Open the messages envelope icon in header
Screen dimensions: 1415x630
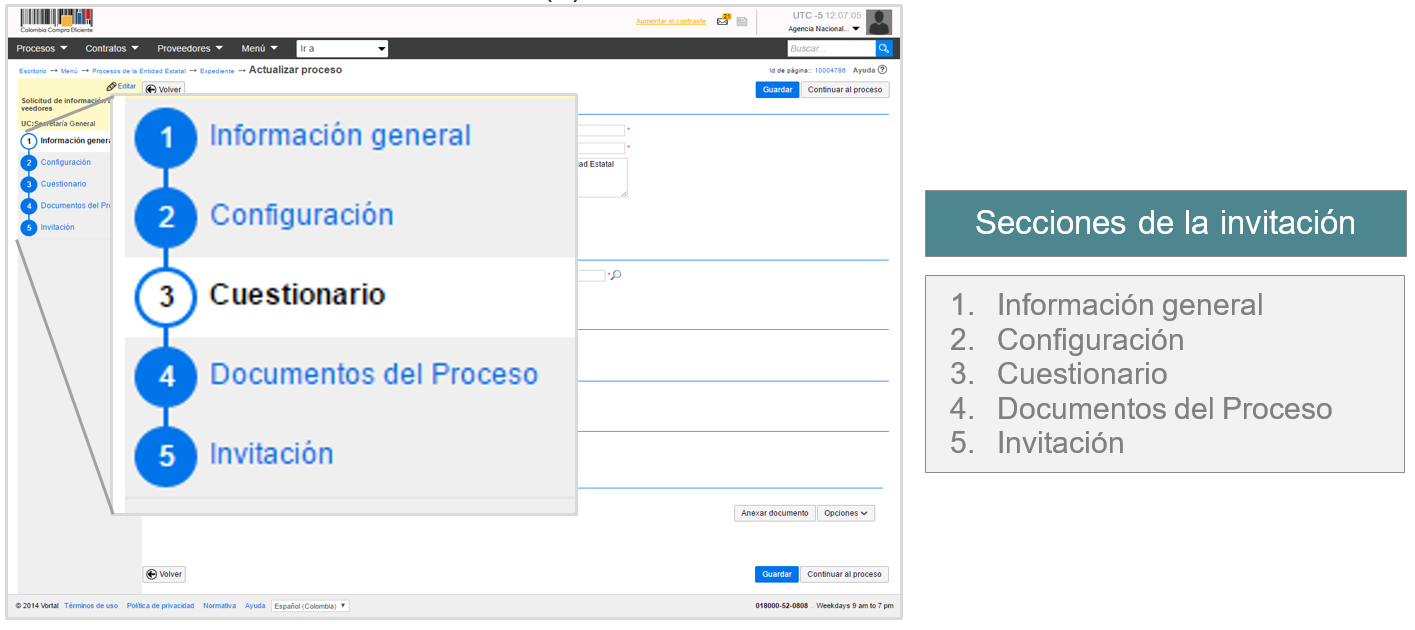point(723,20)
